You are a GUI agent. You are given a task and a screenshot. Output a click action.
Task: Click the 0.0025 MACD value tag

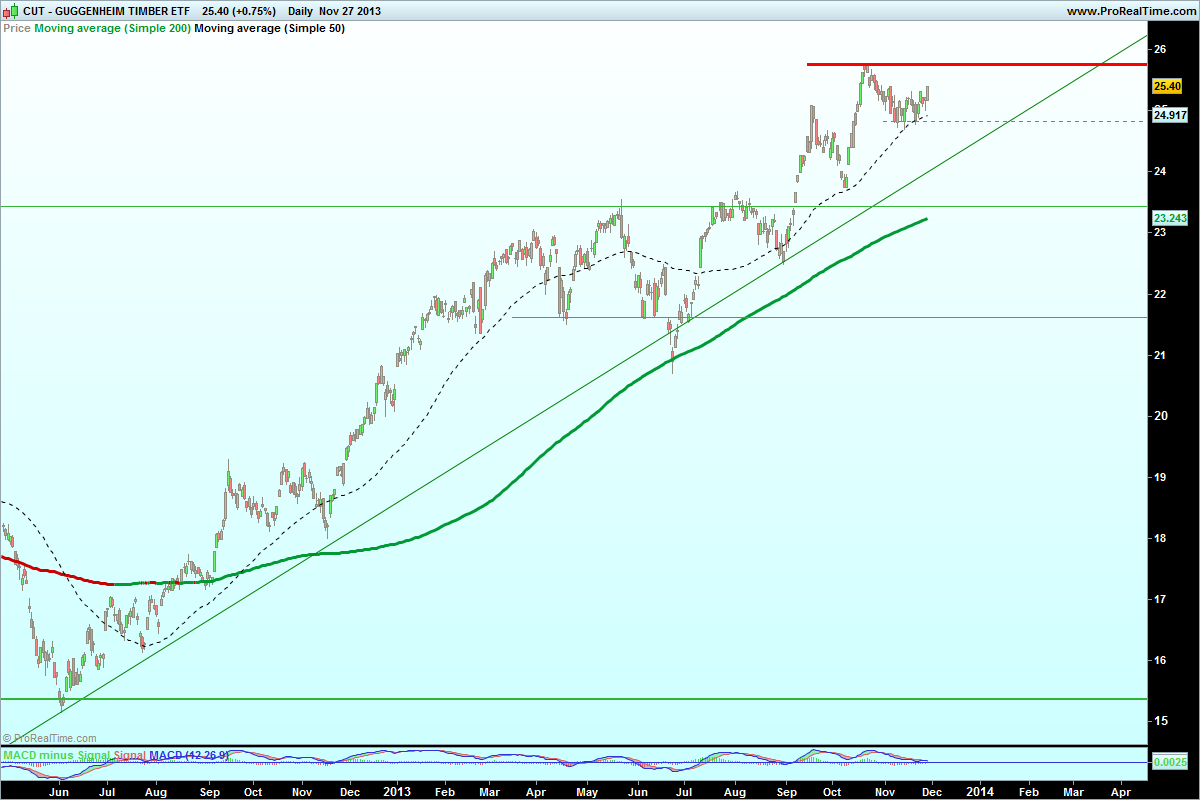[1169, 763]
